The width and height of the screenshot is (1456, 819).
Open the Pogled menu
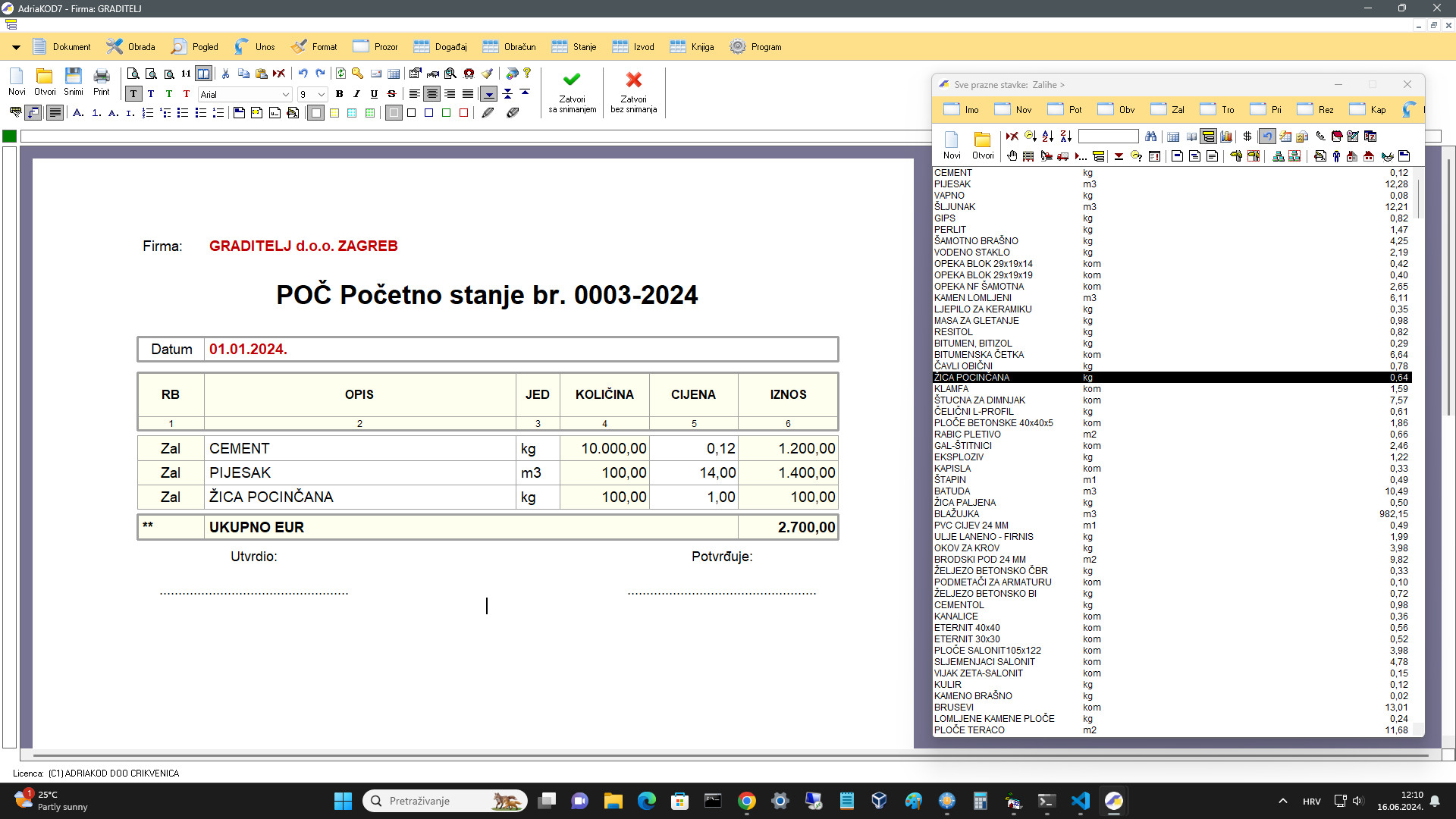pyautogui.click(x=194, y=47)
